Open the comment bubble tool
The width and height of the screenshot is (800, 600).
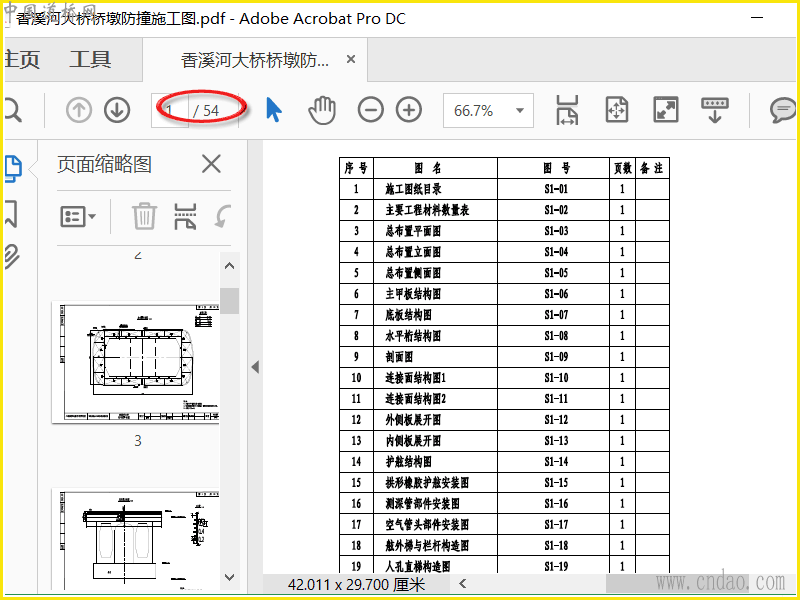pos(783,110)
